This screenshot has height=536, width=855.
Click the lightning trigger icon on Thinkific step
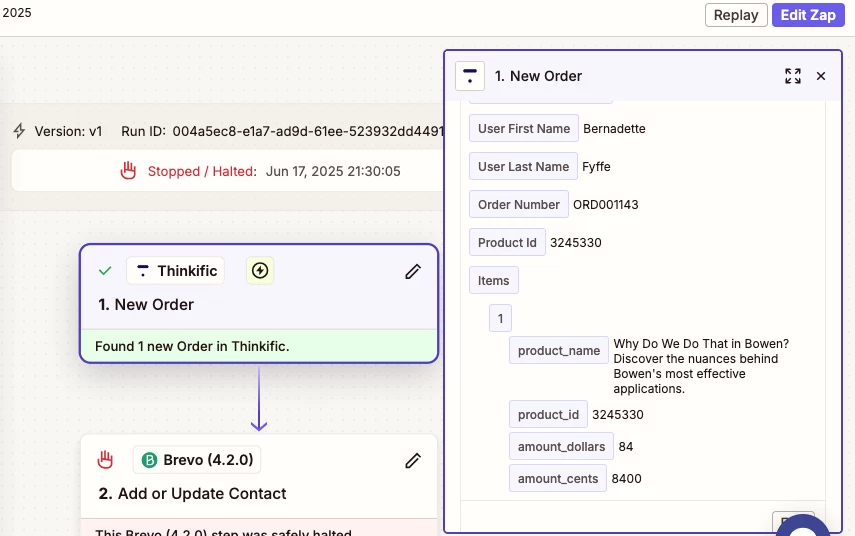(x=260, y=270)
